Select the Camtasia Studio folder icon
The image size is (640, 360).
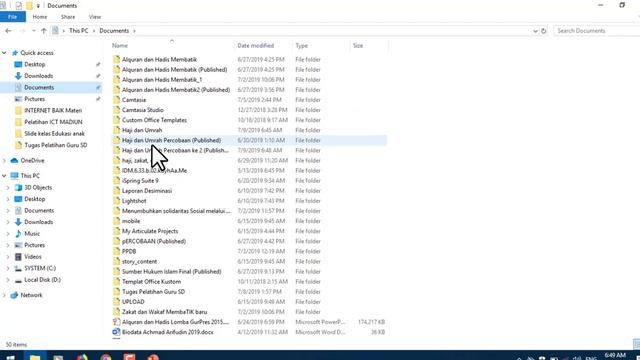116,110
